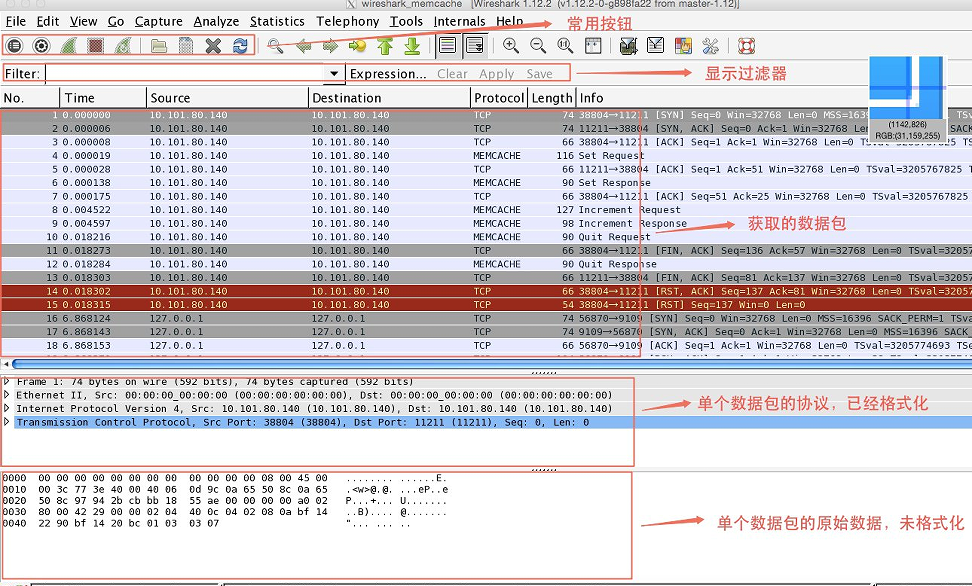Restart the current capture
This screenshot has width=972, height=586.
click(123, 46)
